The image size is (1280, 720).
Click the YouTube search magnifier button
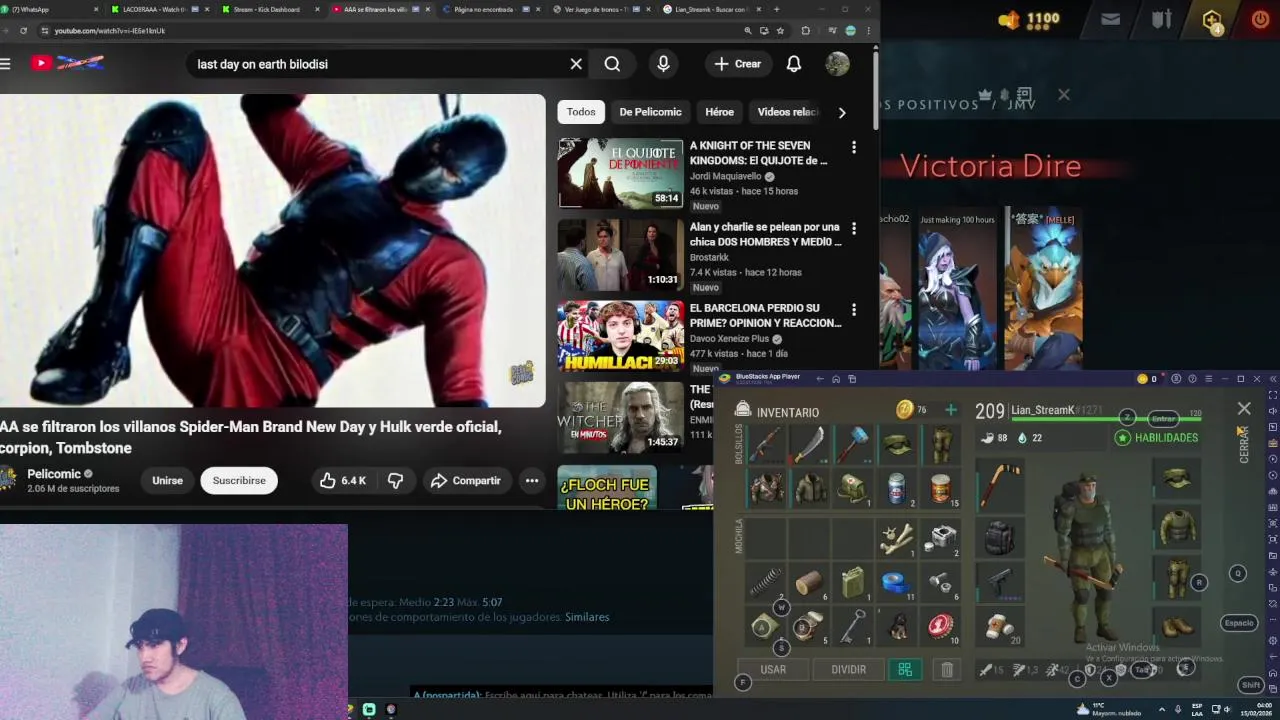pyautogui.click(x=612, y=64)
